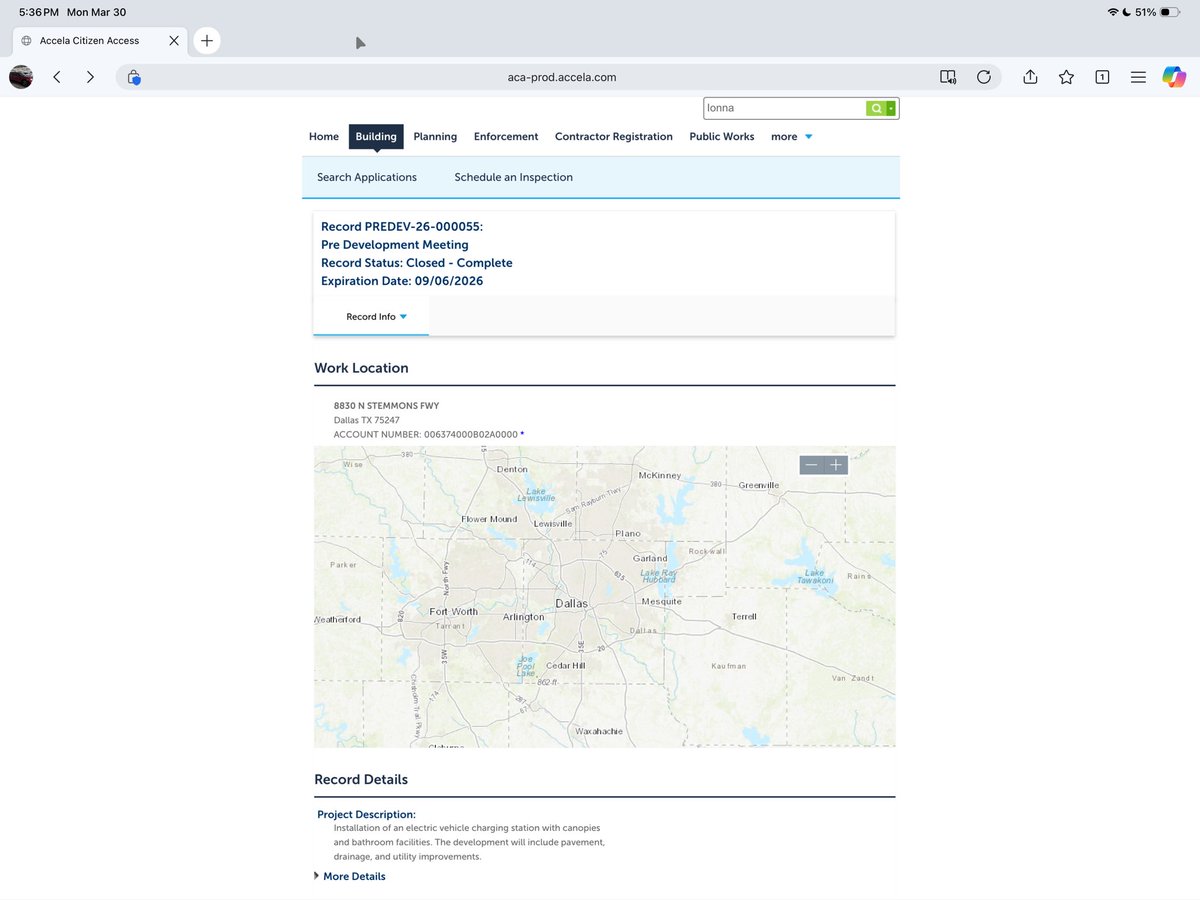Open Contractor Registration menu

pos(614,137)
